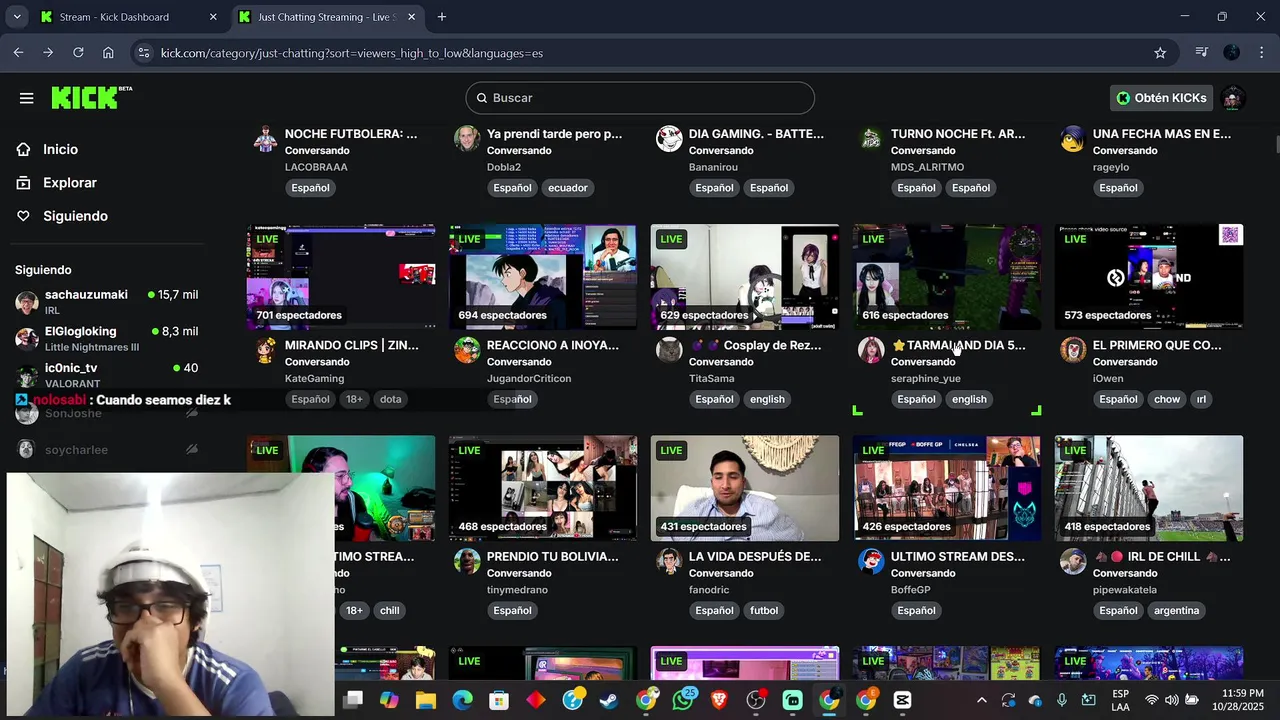Open Steam from the taskbar

(608, 700)
